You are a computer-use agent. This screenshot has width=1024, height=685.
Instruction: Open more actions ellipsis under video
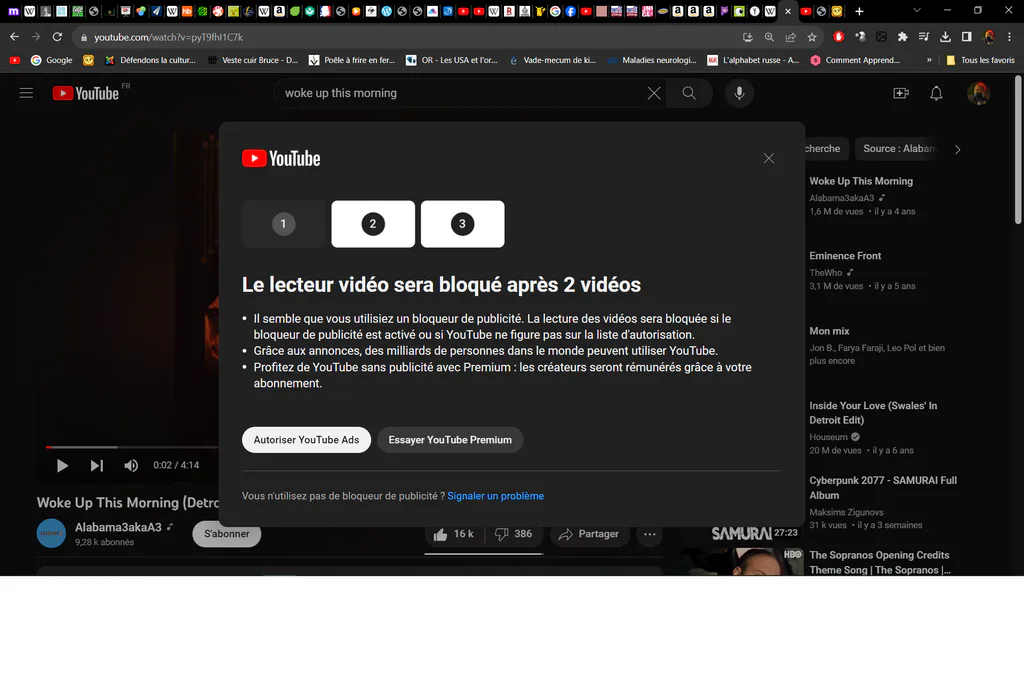point(650,534)
